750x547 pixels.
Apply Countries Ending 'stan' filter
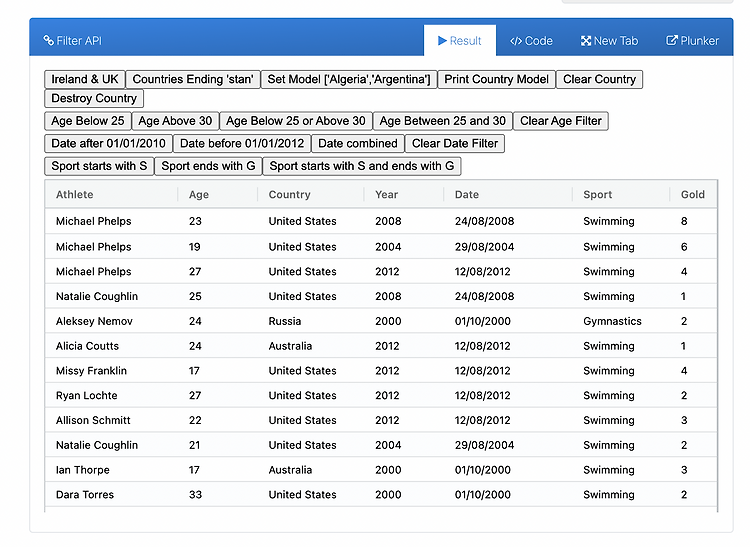[193, 79]
